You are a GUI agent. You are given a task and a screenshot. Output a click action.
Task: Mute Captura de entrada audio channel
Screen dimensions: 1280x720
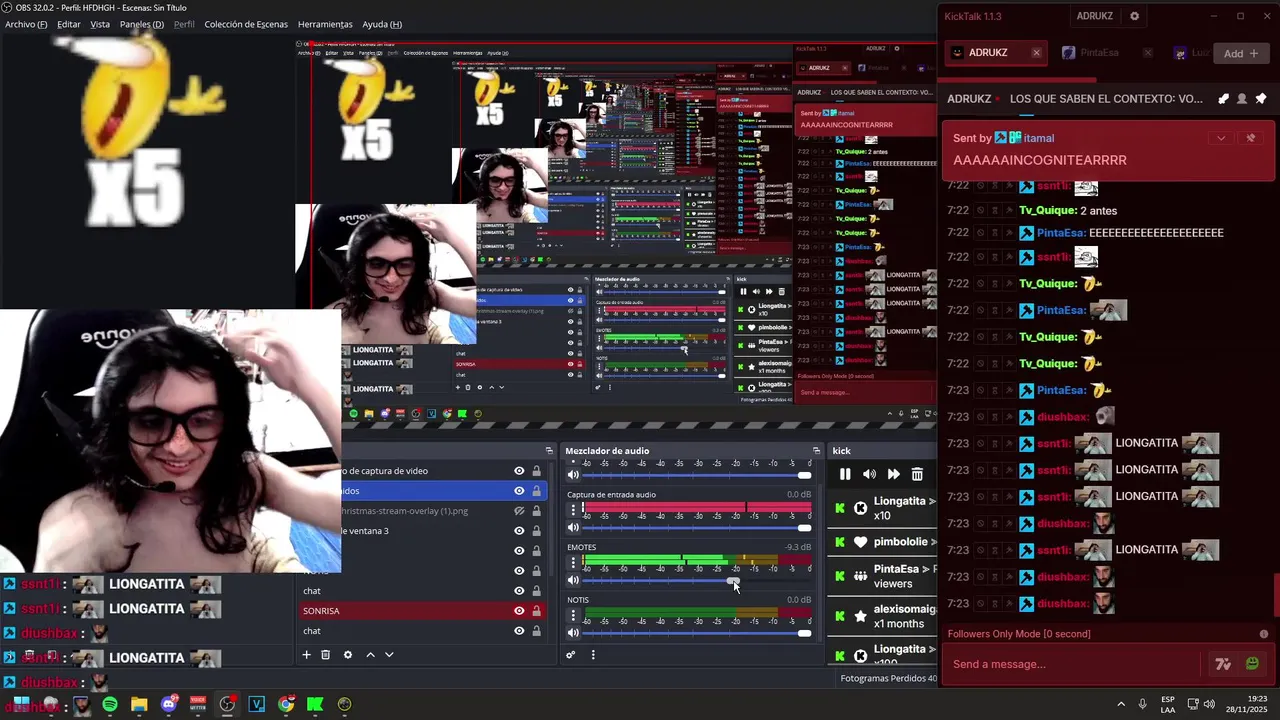tap(573, 527)
